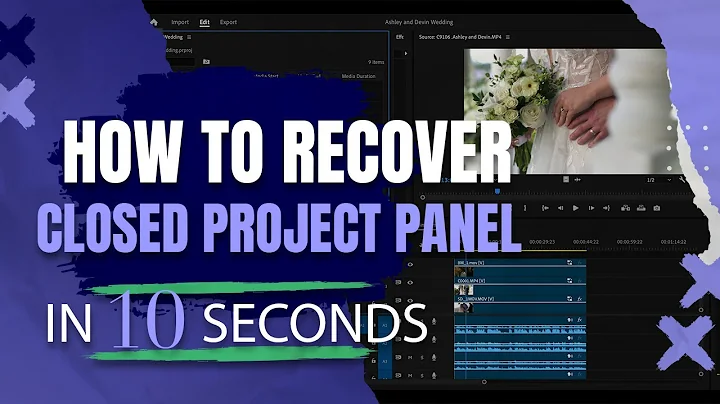Go to Out point
The width and height of the screenshot is (720, 404).
[606, 208]
